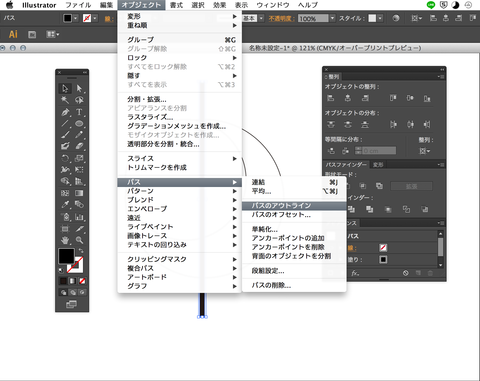Select the Selection tool in the tools panel
The image size is (480, 381).
65,88
